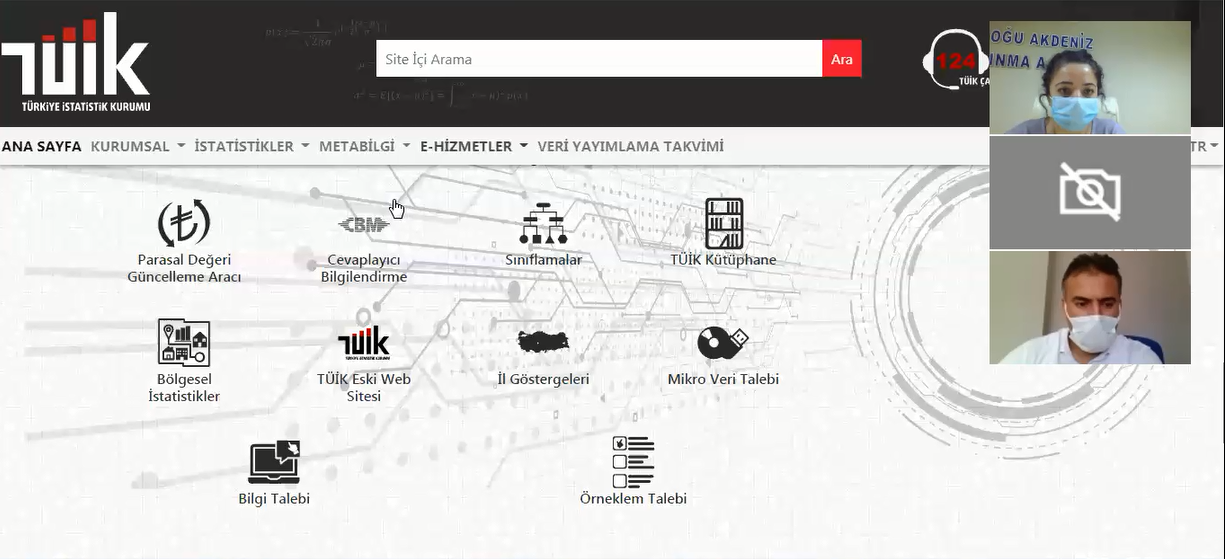Click the 124 call center headset icon
The width and height of the screenshot is (1225, 559).
pyautogui.click(x=955, y=60)
